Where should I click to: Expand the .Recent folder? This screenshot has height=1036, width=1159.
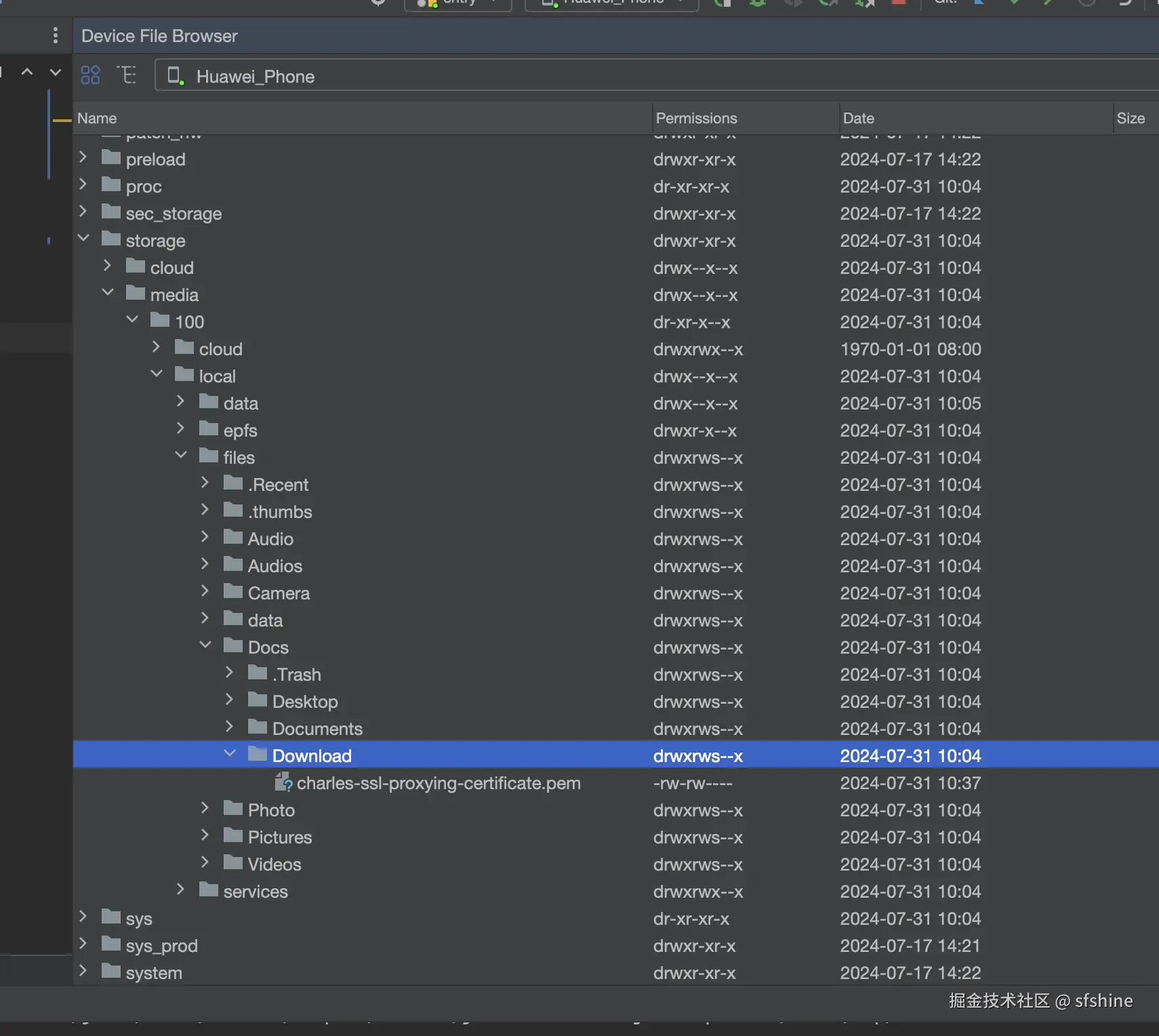205,483
